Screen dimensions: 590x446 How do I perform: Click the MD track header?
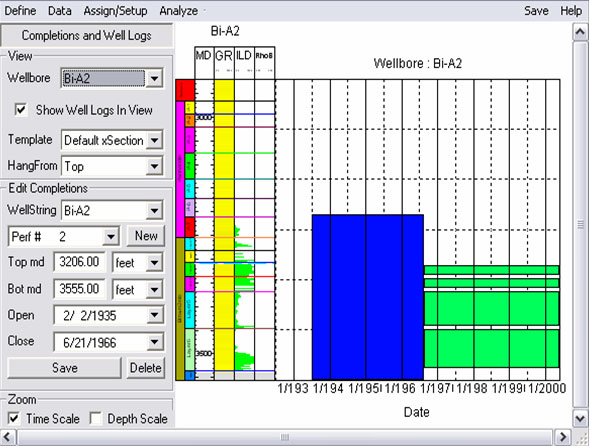tap(204, 62)
